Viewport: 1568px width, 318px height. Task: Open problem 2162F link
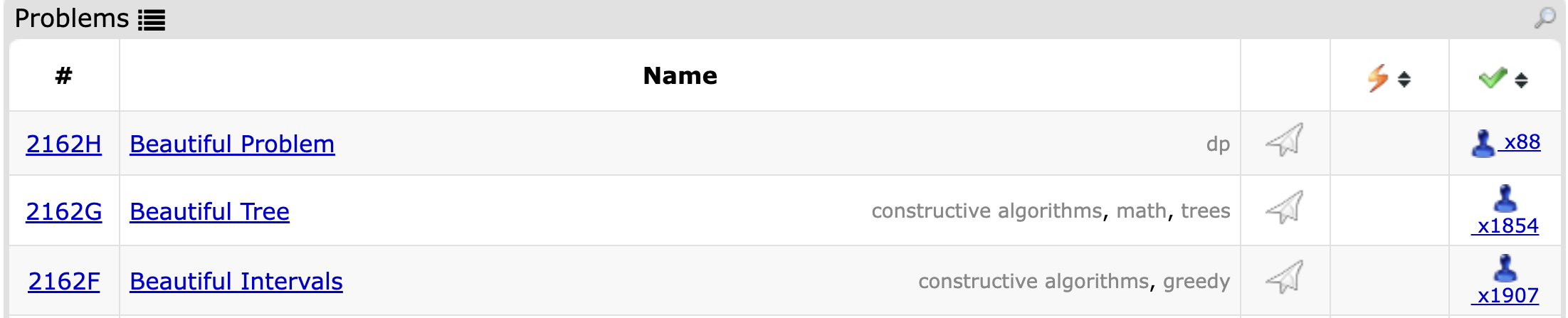click(x=63, y=282)
